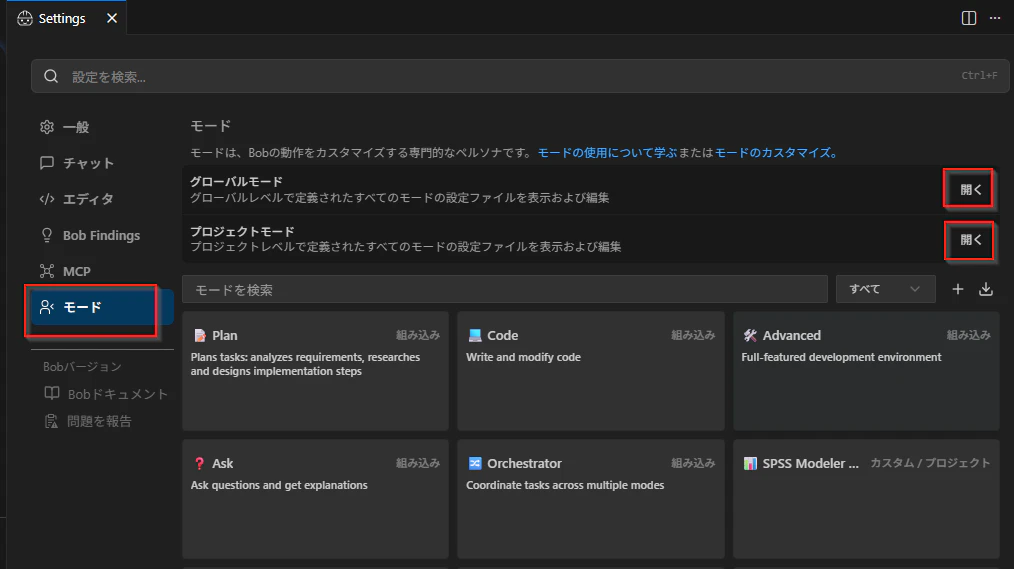
Task: Click the グローバルモード heading text
Action: tap(236, 182)
